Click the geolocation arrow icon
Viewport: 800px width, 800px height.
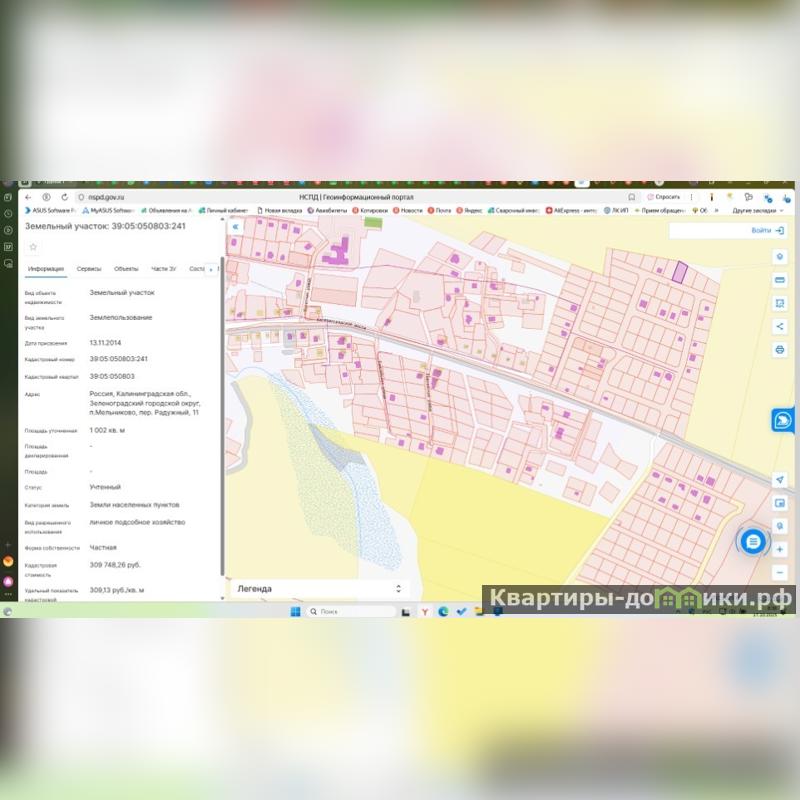(x=780, y=480)
